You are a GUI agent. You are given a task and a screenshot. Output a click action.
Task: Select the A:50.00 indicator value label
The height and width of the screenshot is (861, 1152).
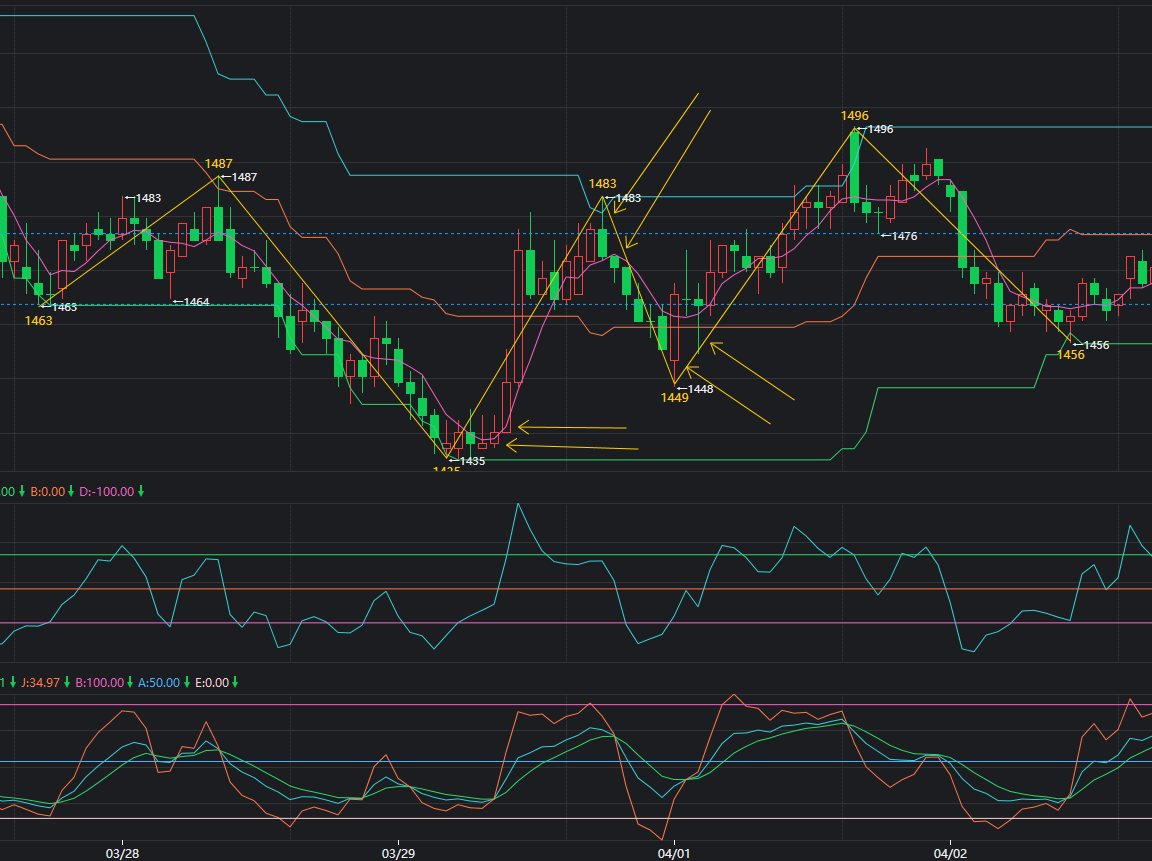(158, 683)
